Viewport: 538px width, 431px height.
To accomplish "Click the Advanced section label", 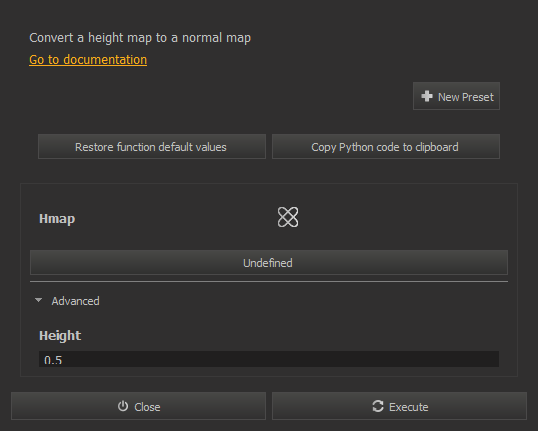I will click(x=75, y=301).
